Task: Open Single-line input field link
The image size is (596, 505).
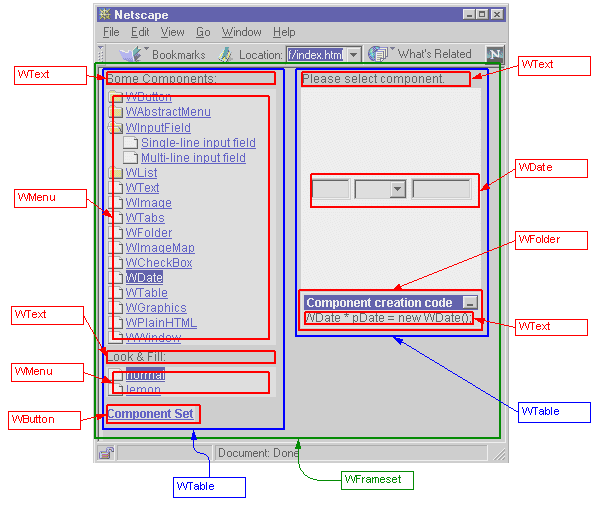Action: pyautogui.click(x=198, y=143)
